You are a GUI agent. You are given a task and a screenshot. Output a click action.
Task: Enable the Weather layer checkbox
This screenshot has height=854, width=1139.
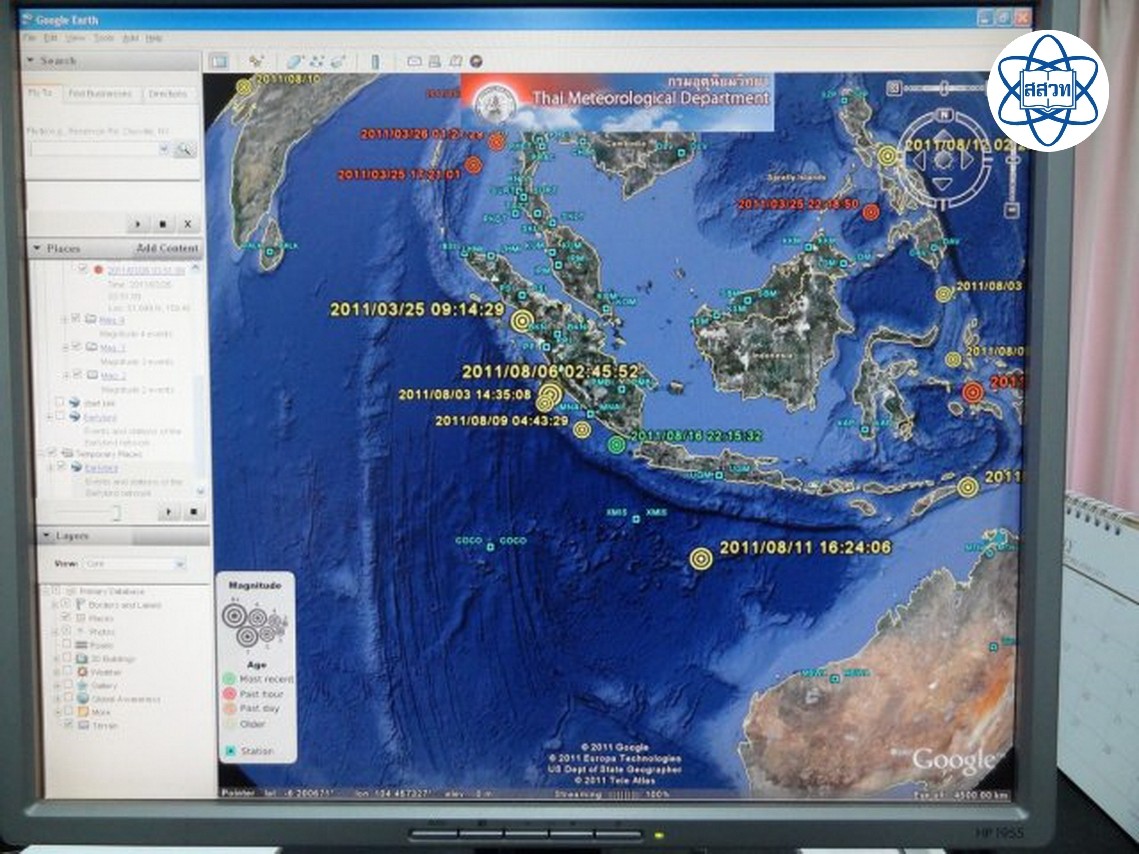[68, 672]
